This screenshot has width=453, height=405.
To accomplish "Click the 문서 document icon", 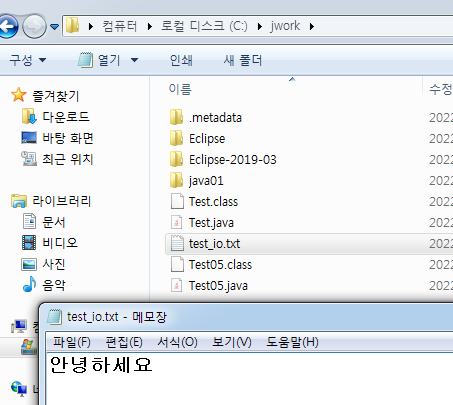I will [x=29, y=221].
